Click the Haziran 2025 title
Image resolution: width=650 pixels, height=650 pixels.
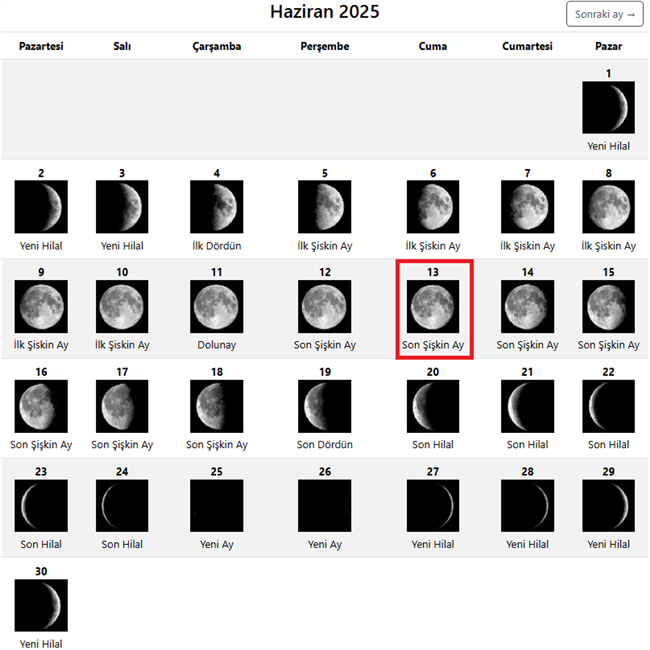[325, 12]
